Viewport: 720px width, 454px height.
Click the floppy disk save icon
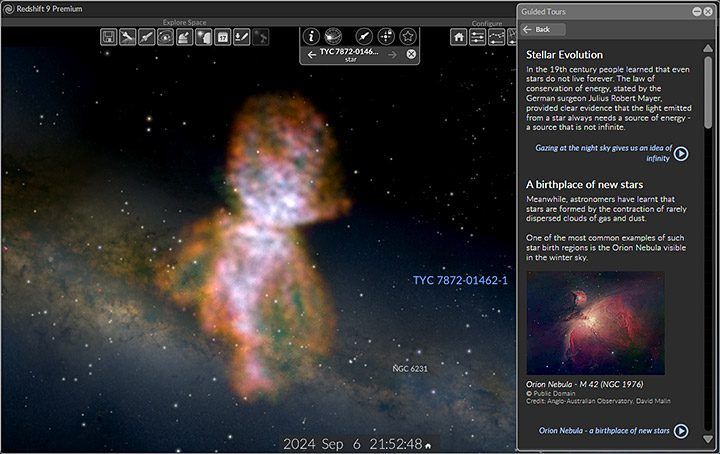pyautogui.click(x=109, y=37)
